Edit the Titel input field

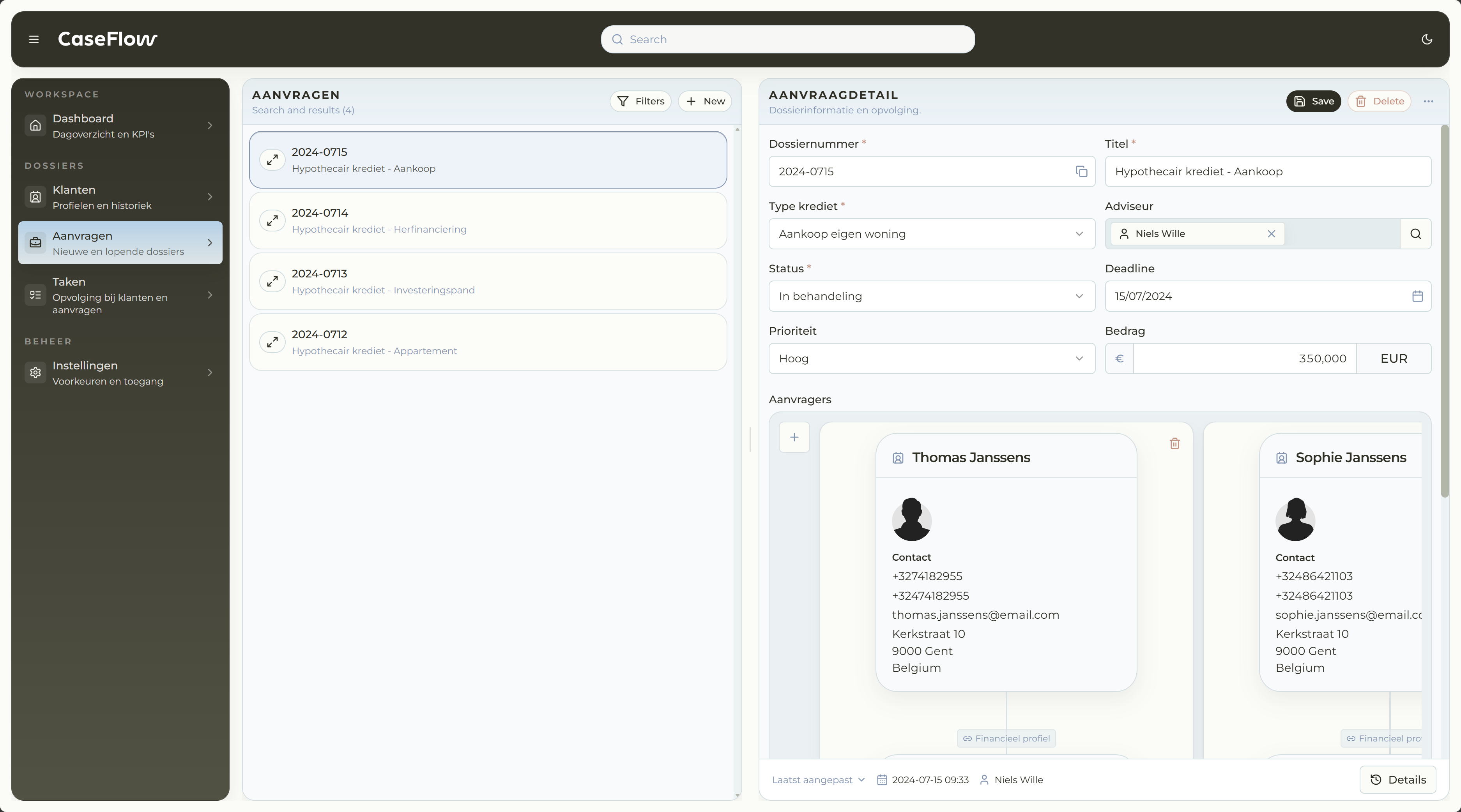pyautogui.click(x=1268, y=171)
